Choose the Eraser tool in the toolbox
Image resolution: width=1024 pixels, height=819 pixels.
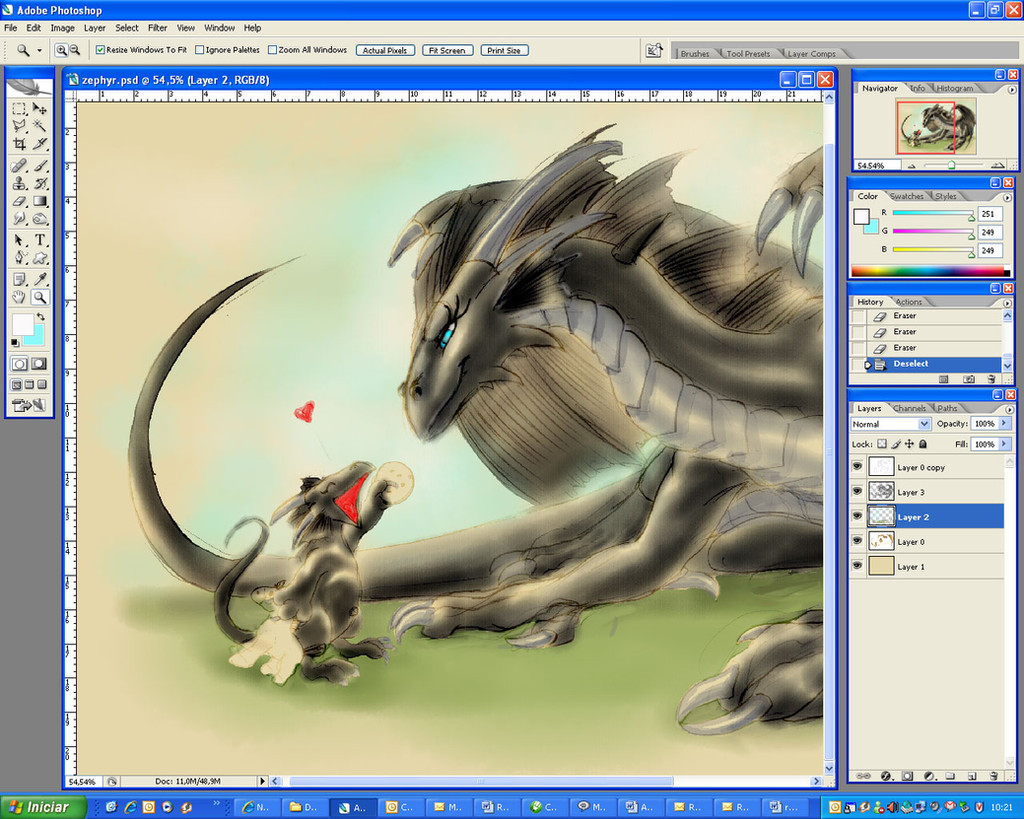click(19, 201)
